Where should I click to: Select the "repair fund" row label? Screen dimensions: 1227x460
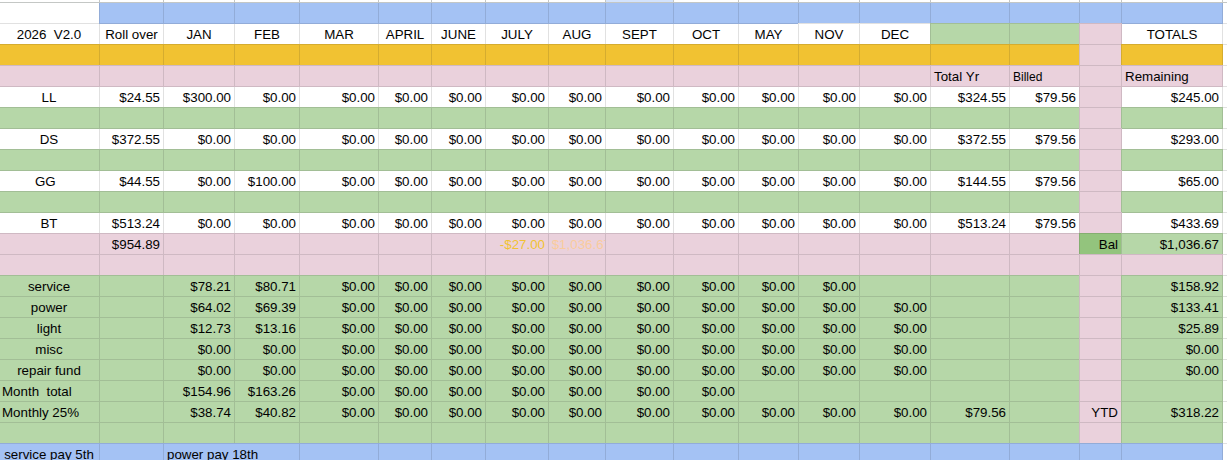pos(49,370)
